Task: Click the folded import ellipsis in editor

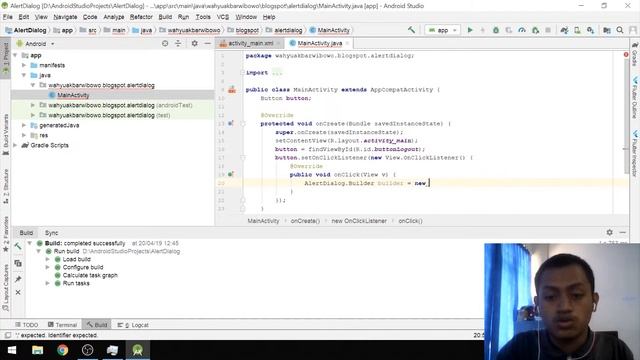Action: click(277, 73)
